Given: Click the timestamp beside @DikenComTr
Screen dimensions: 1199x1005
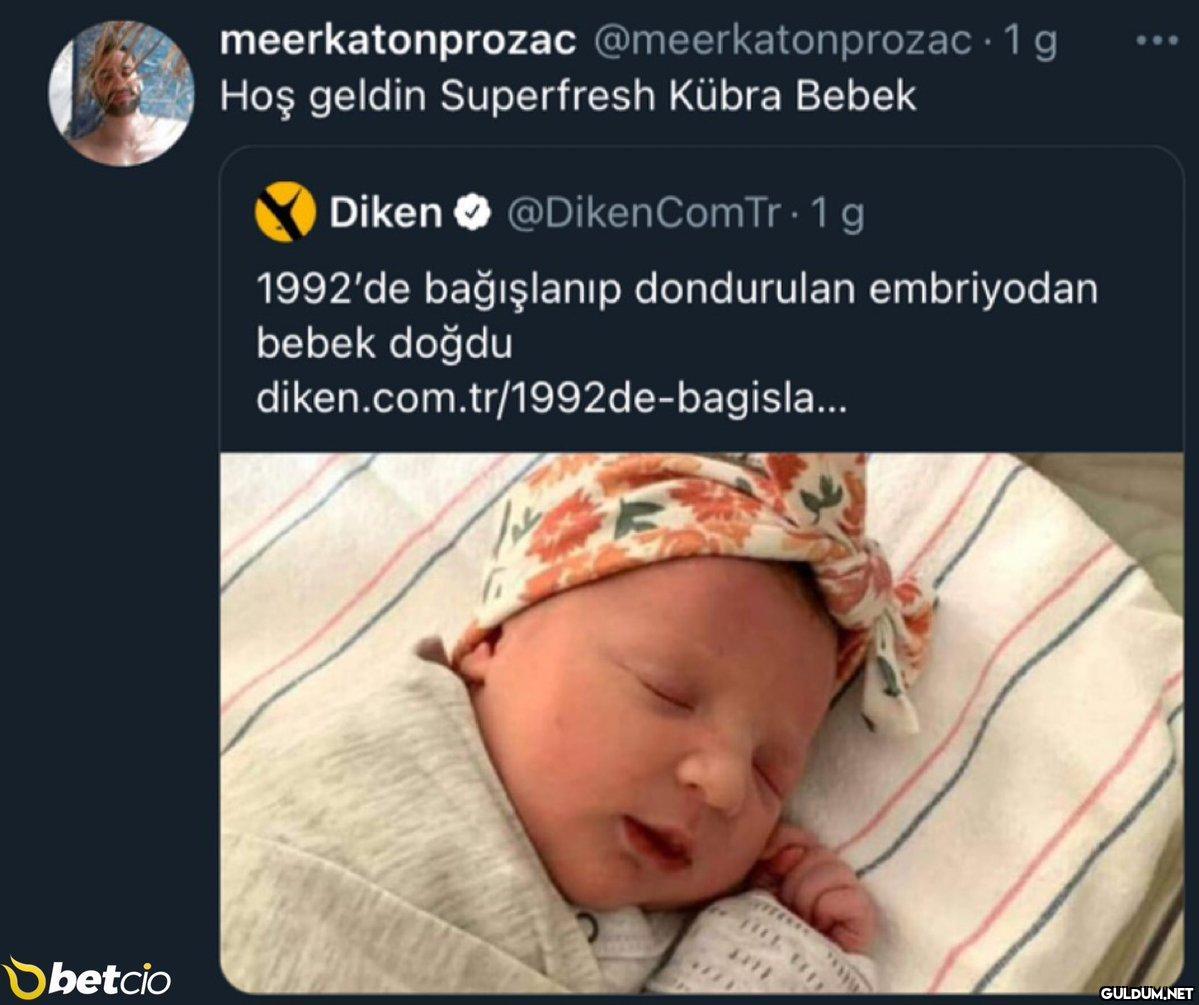Looking at the screenshot, I should (838, 214).
